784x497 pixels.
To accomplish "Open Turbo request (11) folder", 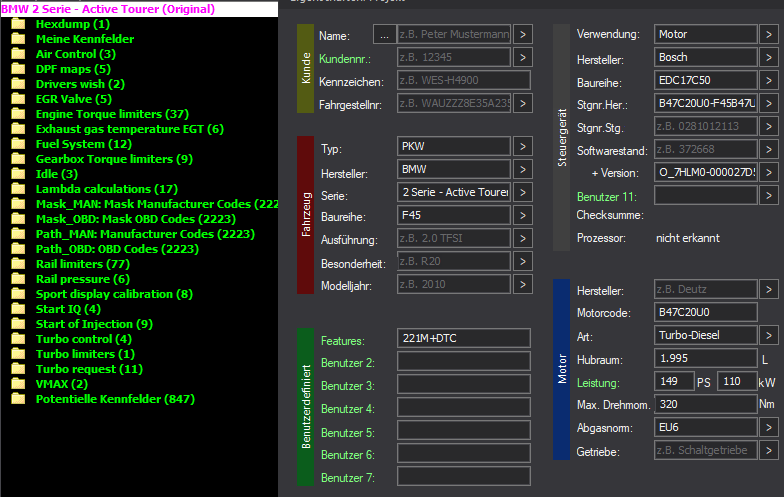I will pos(89,369).
